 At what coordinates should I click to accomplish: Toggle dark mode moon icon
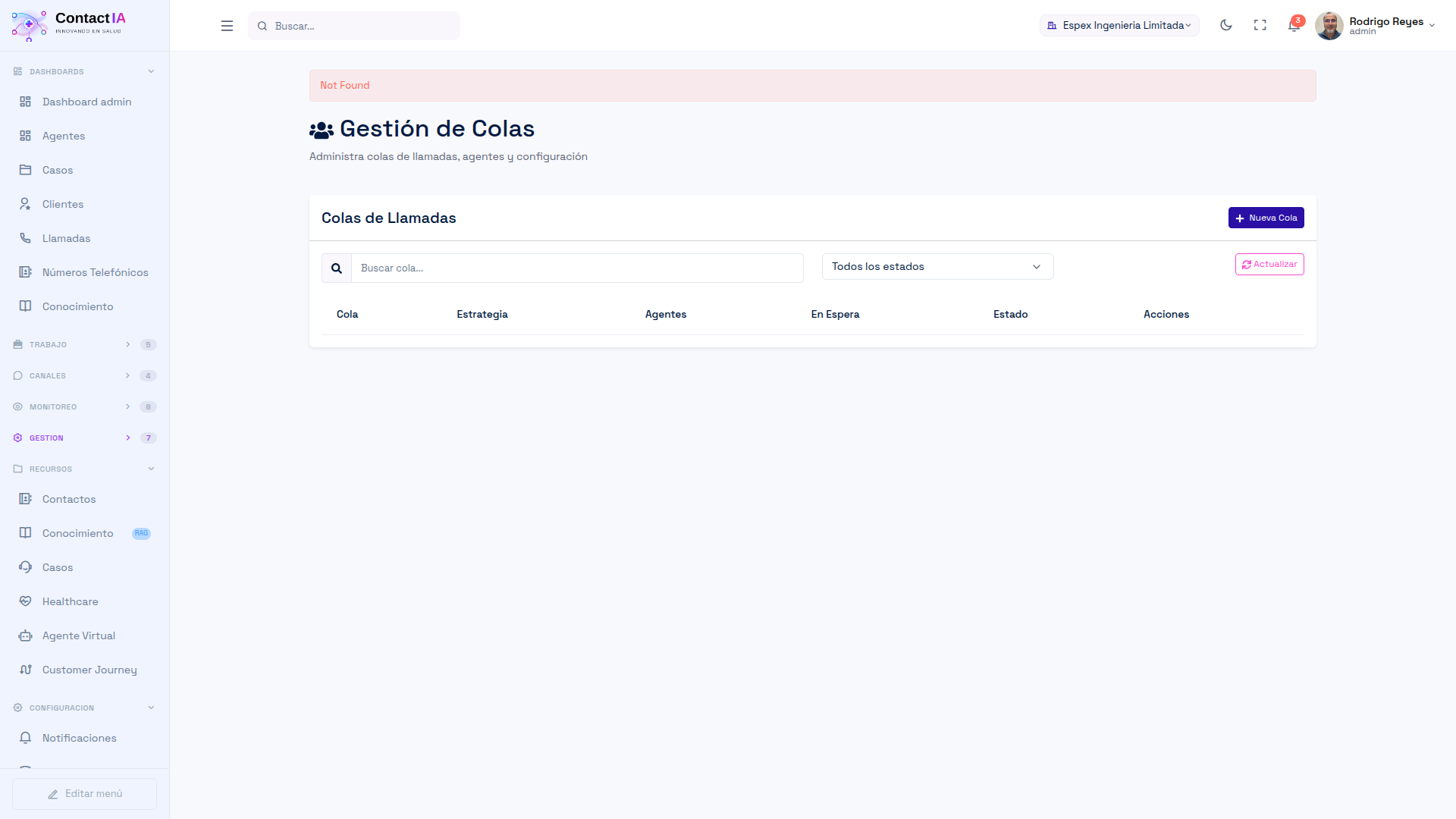[x=1225, y=25]
